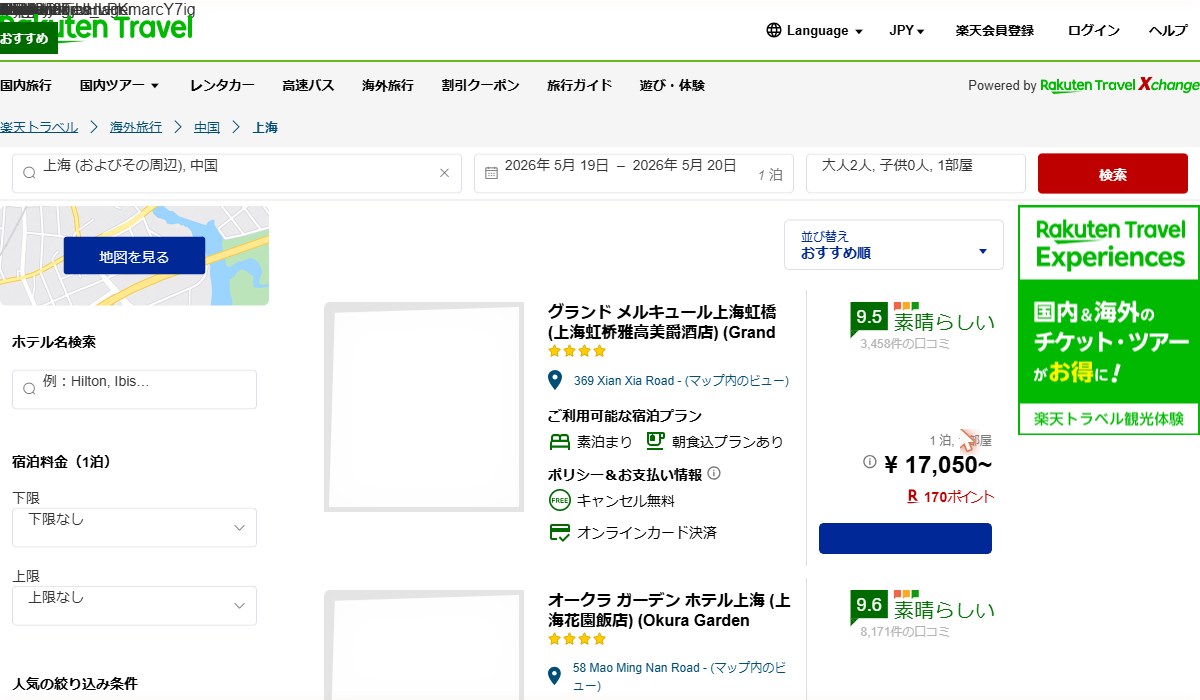Click the Rakuten R points icon by 170ポイント

[x=912, y=496]
